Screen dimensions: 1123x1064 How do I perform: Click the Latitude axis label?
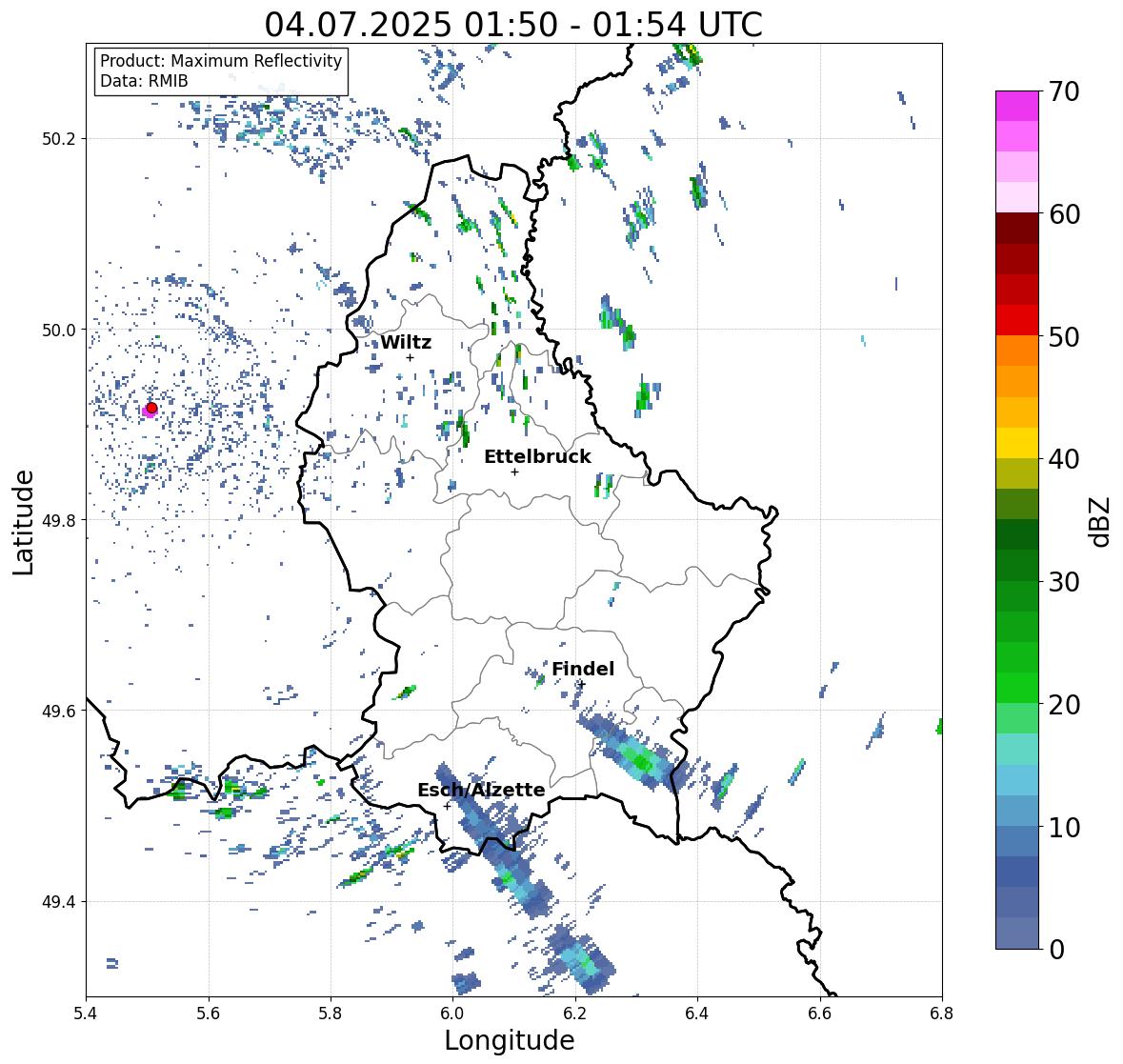24,523
